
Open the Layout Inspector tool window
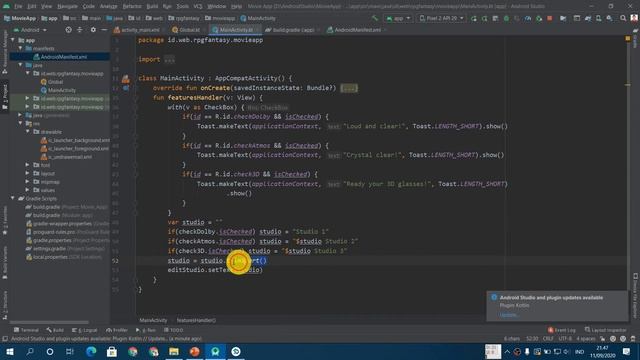(605, 330)
